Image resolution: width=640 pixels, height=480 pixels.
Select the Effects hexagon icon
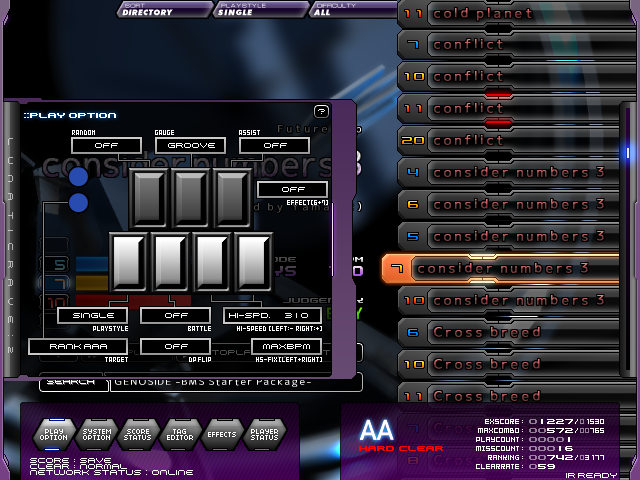[222, 434]
